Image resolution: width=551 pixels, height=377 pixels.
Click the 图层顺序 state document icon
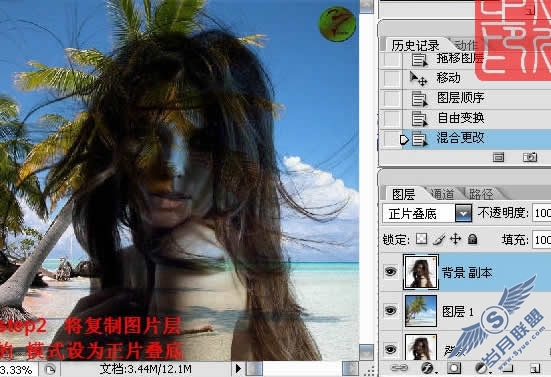tap(419, 99)
